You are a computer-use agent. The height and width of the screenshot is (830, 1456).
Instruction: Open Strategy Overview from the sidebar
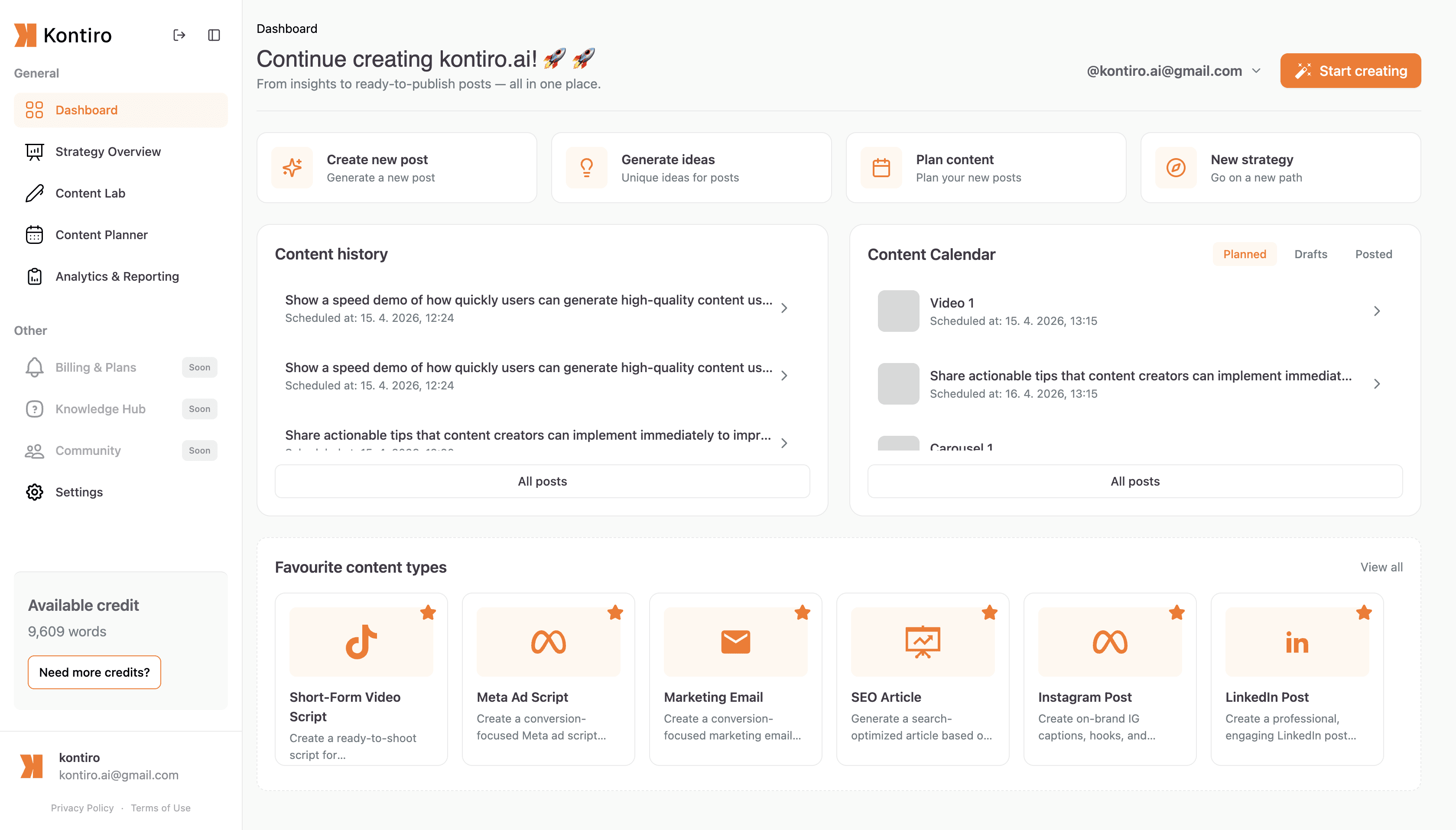pos(108,152)
